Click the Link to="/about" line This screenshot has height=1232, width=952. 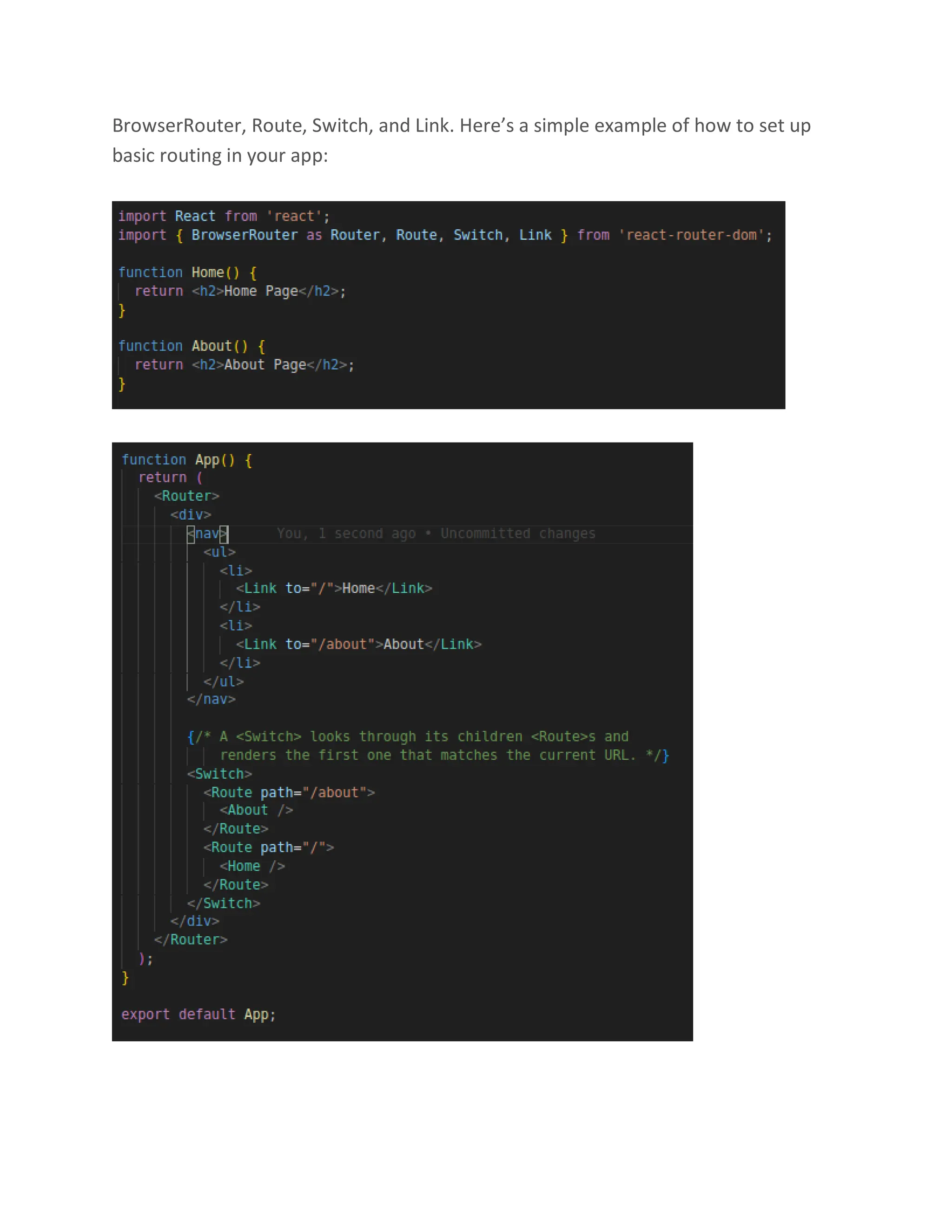click(358, 644)
